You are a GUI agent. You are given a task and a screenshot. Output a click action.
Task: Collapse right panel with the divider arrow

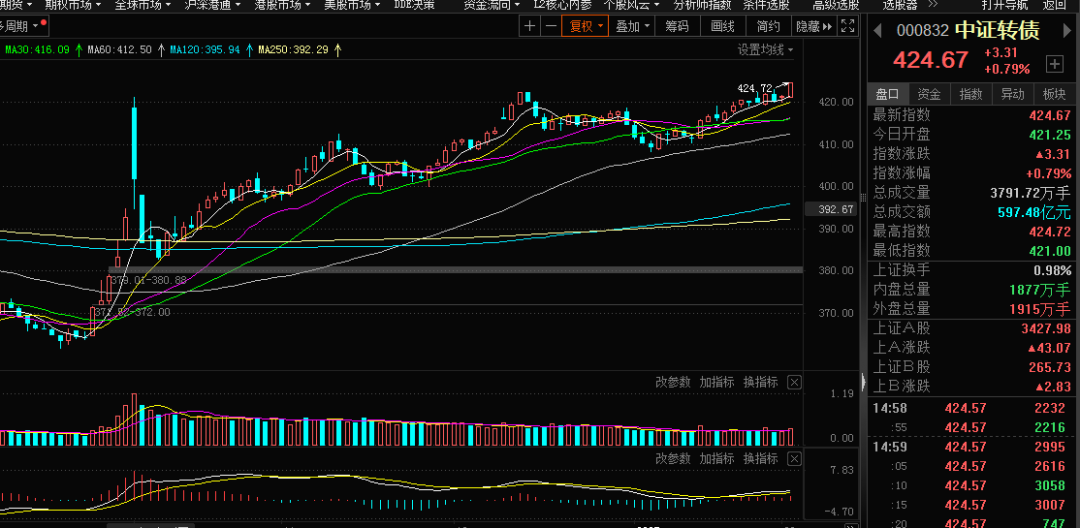[x=864, y=381]
